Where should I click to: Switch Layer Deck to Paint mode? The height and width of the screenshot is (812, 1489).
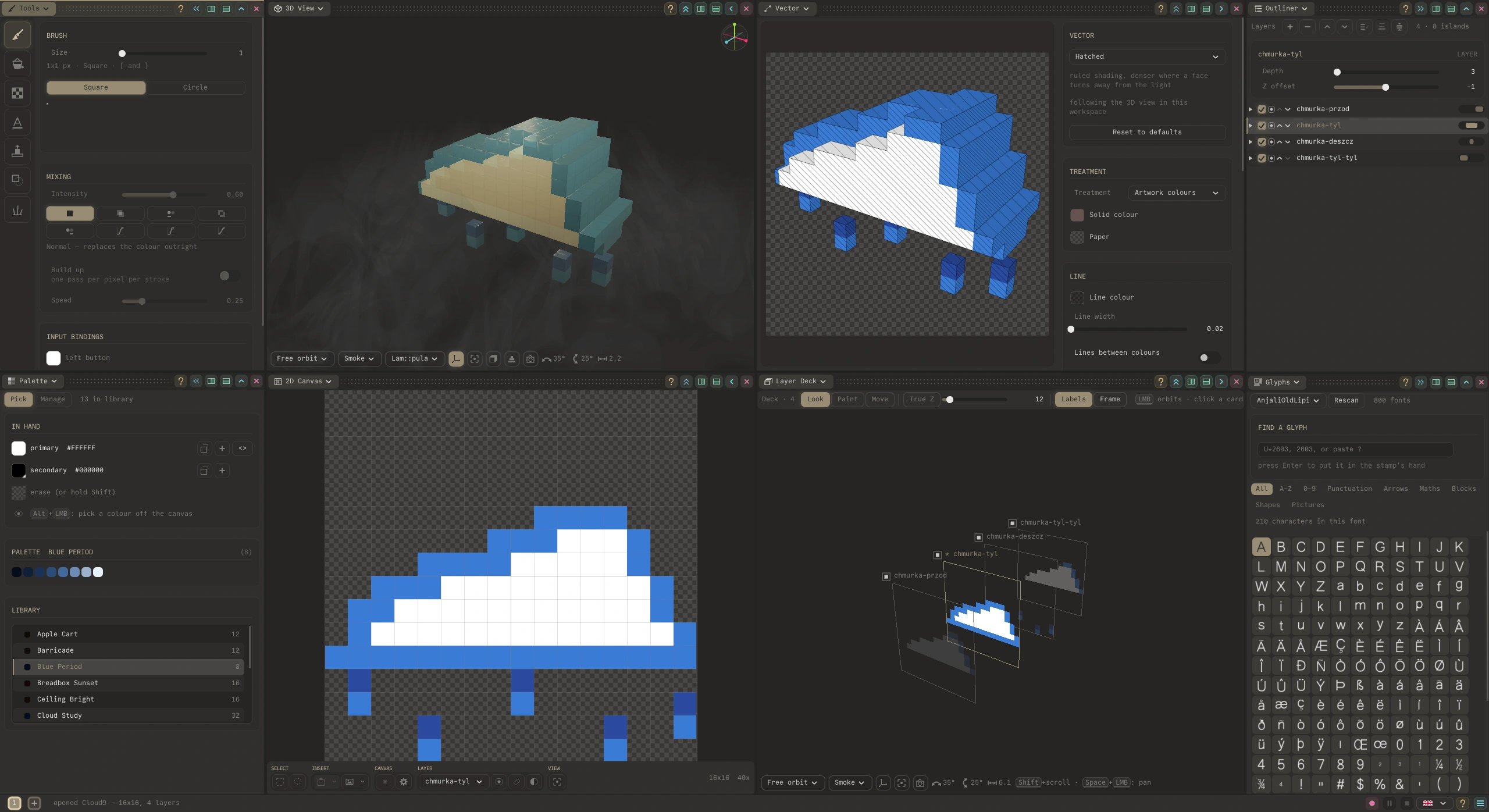click(x=847, y=399)
